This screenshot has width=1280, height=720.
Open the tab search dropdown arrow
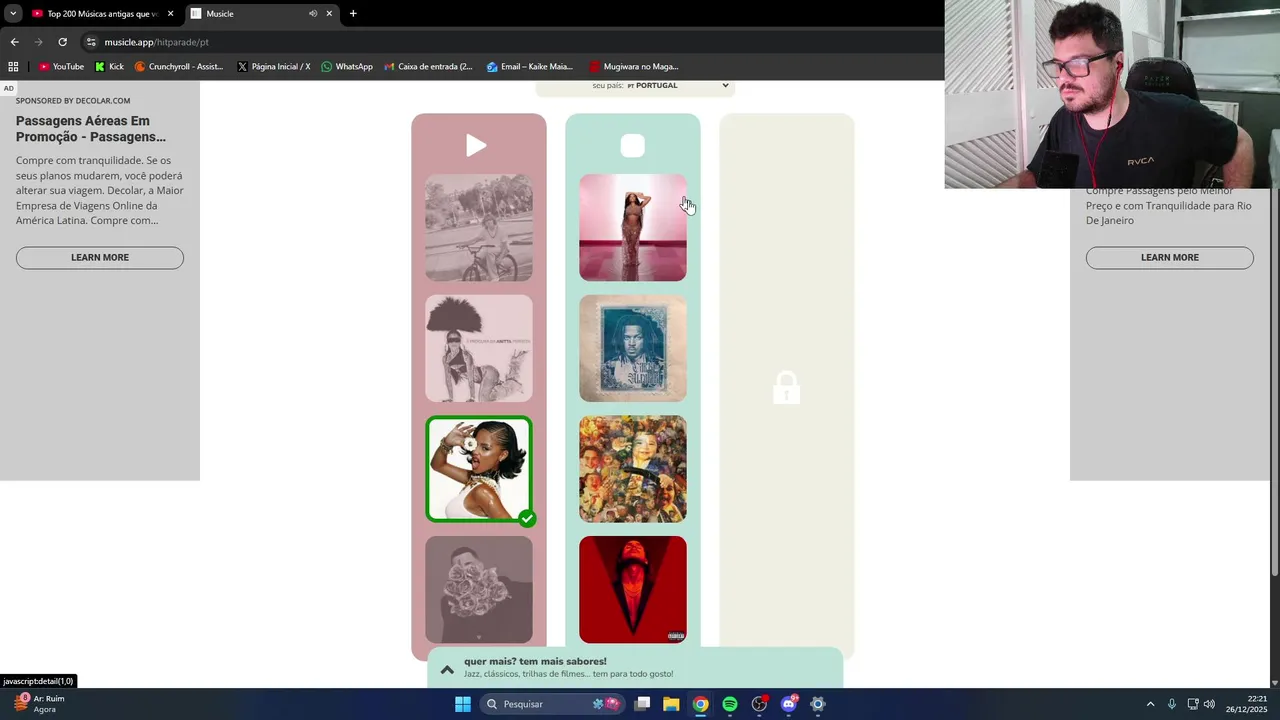click(13, 14)
